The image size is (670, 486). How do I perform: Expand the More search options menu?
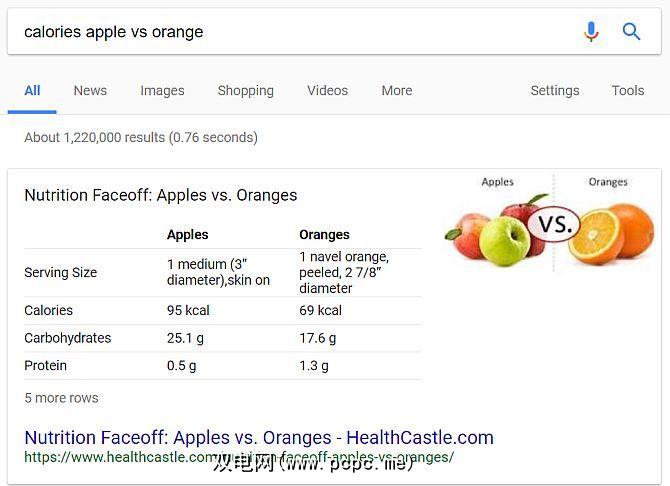396,90
